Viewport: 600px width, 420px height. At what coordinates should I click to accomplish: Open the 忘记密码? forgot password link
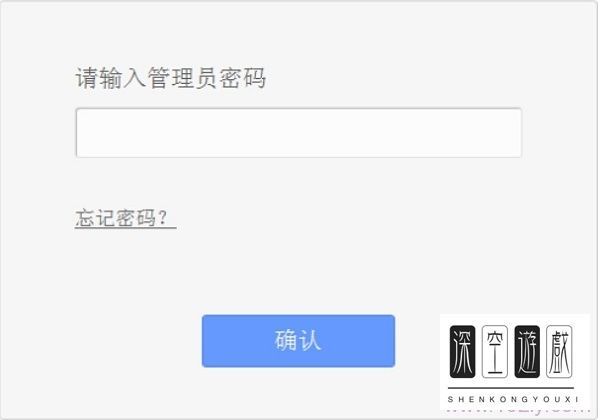click(x=126, y=218)
